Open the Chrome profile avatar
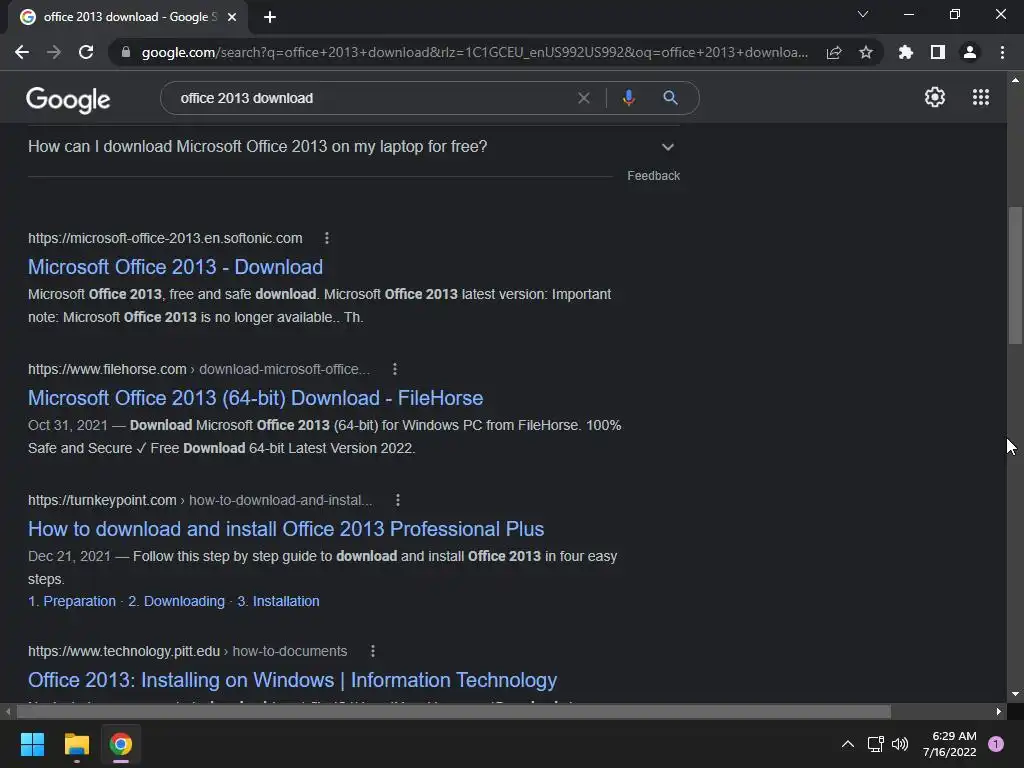Screen dimensions: 1024x768 970,52
